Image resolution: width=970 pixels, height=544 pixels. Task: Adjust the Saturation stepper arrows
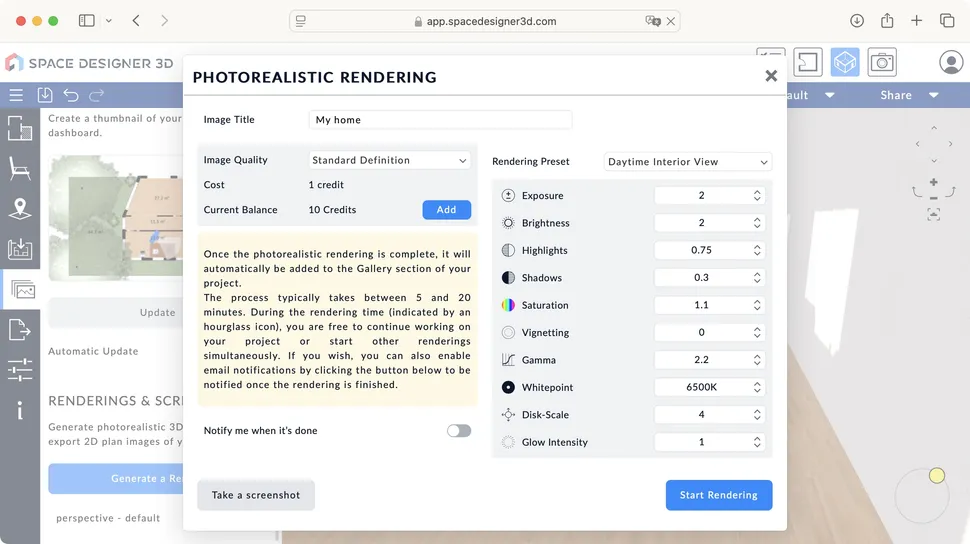[x=757, y=305]
